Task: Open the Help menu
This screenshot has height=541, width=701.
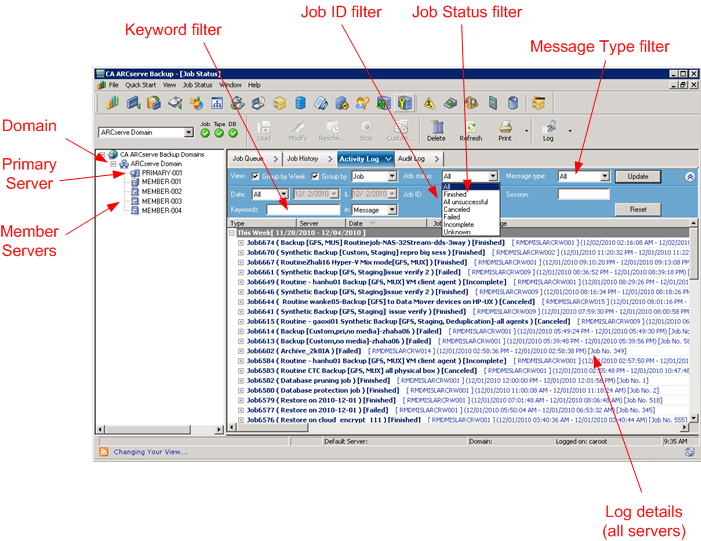Action: 254,85
